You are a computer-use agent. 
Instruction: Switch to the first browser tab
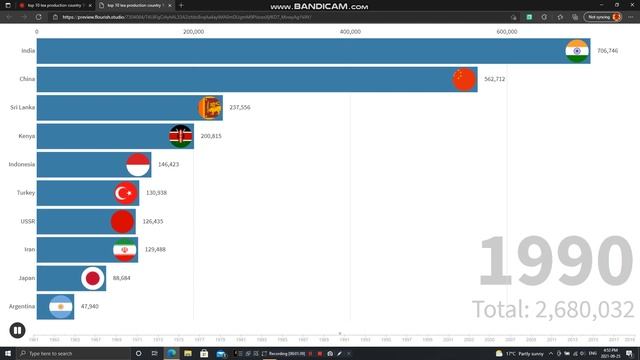pyautogui.click(x=55, y=5)
